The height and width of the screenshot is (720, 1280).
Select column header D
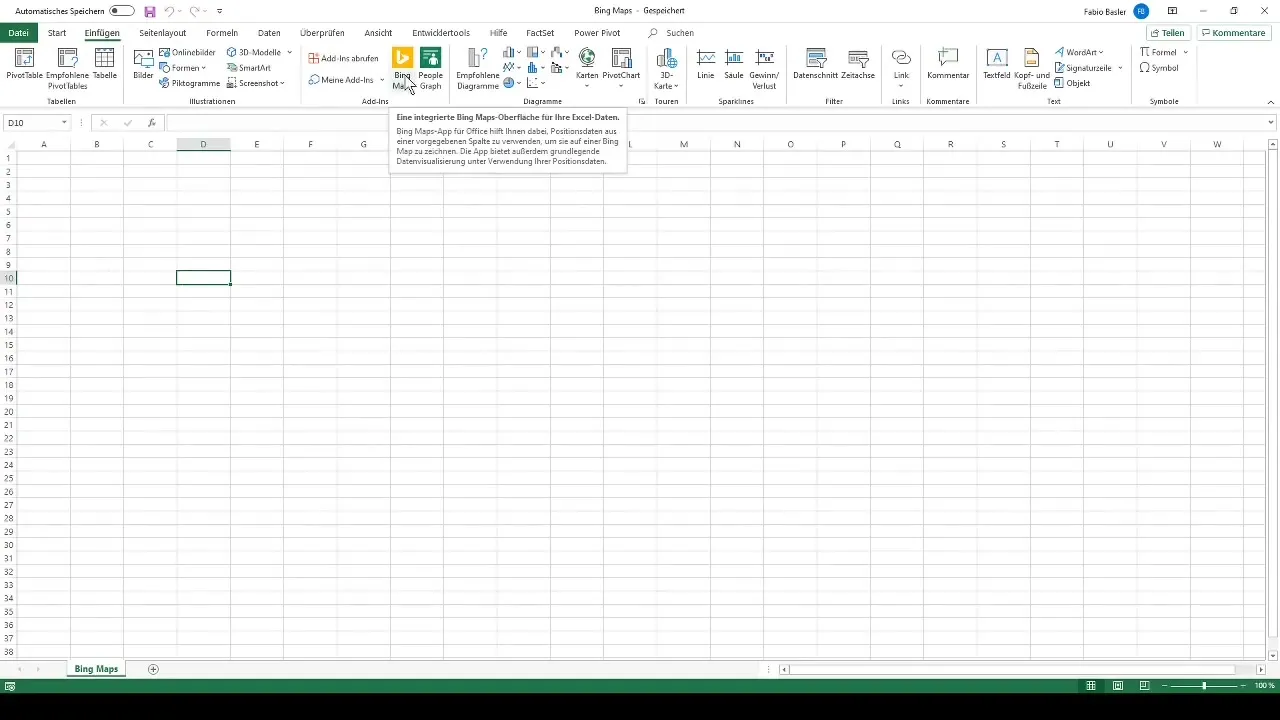(203, 145)
